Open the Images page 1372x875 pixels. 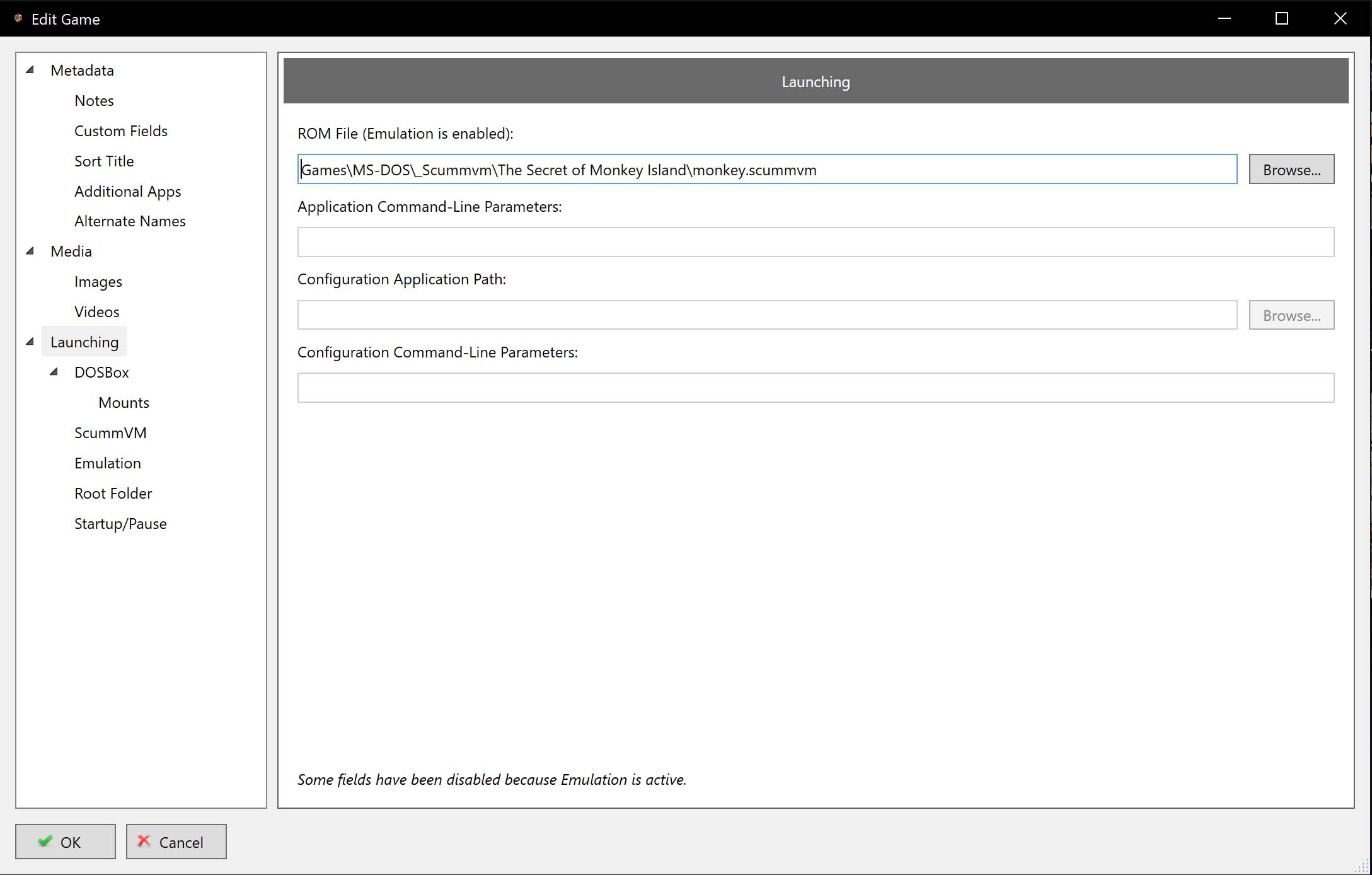(x=98, y=281)
